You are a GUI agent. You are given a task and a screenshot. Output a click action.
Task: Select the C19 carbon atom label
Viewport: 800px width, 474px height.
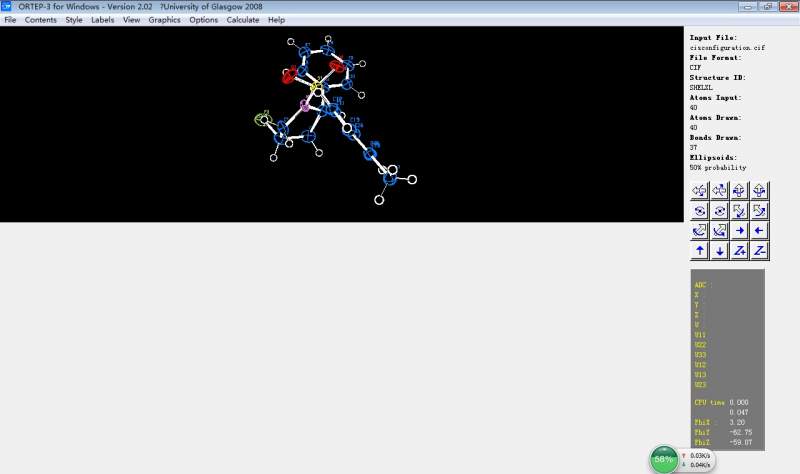(x=355, y=120)
